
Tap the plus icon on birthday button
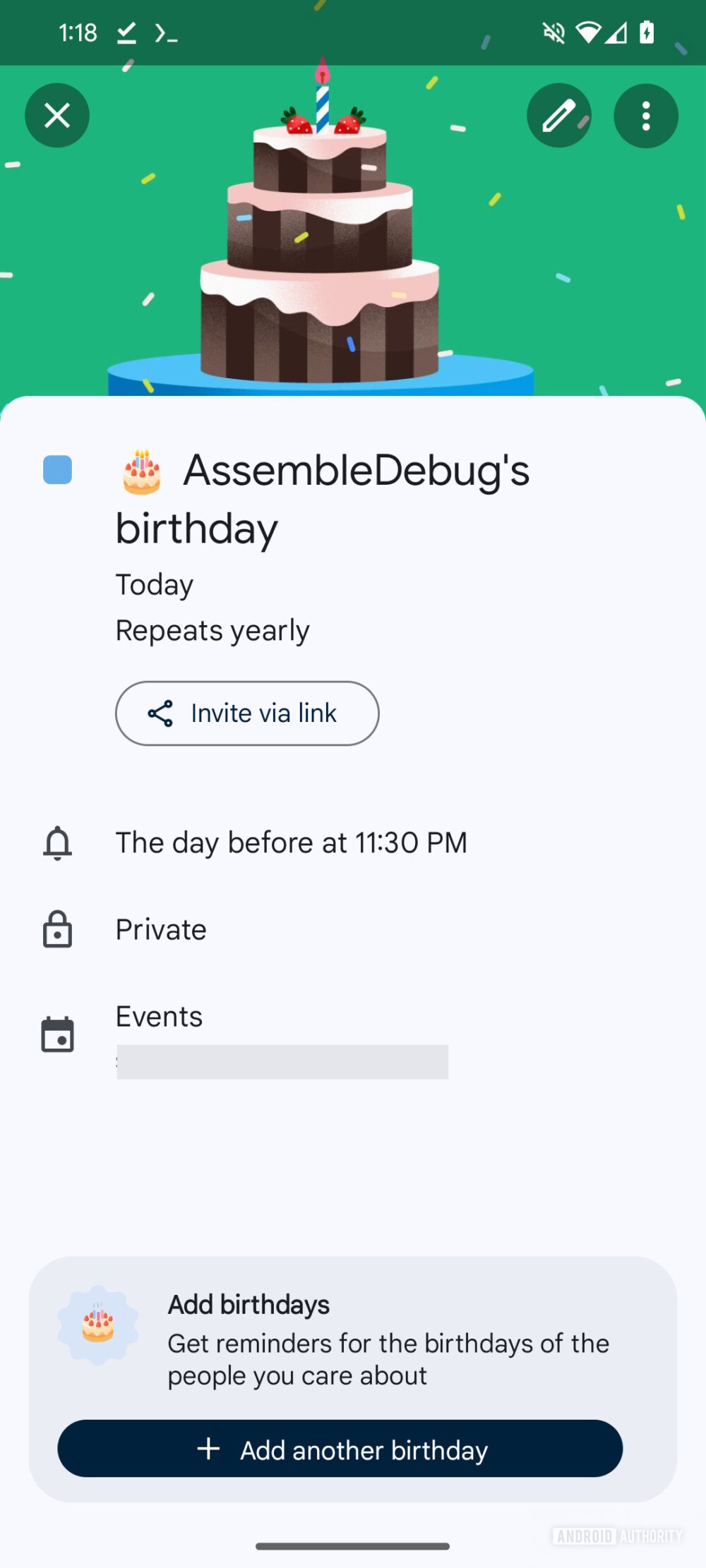point(208,1449)
